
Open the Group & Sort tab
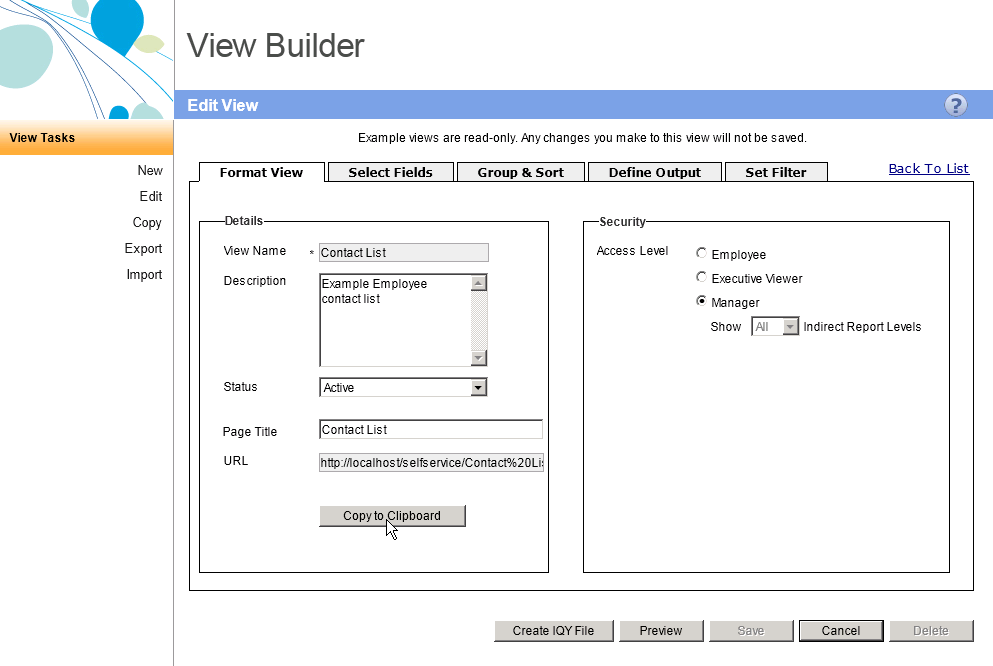520,172
